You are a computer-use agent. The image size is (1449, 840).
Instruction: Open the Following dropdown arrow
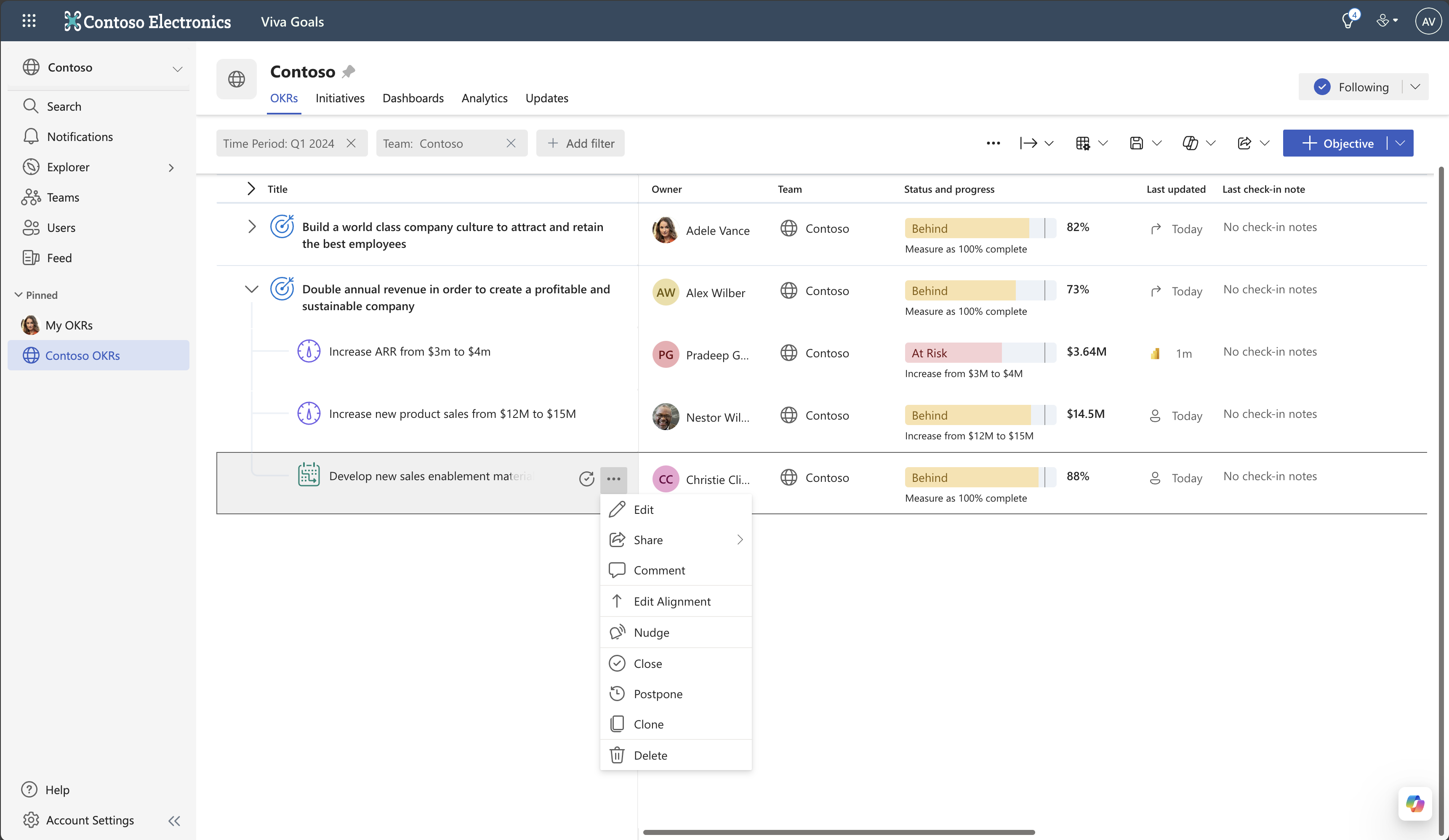(1416, 87)
